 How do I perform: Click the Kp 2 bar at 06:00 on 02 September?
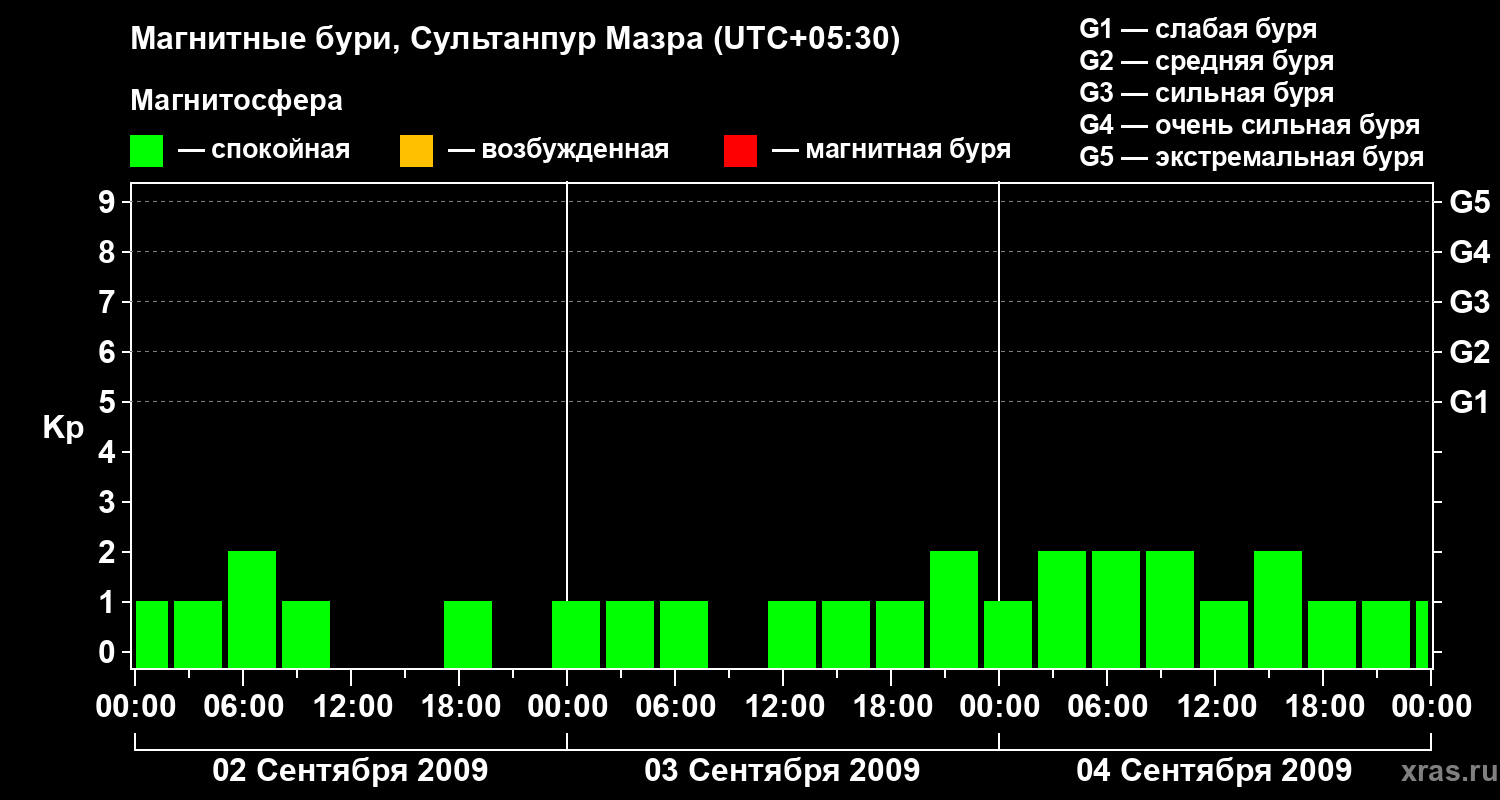point(252,609)
